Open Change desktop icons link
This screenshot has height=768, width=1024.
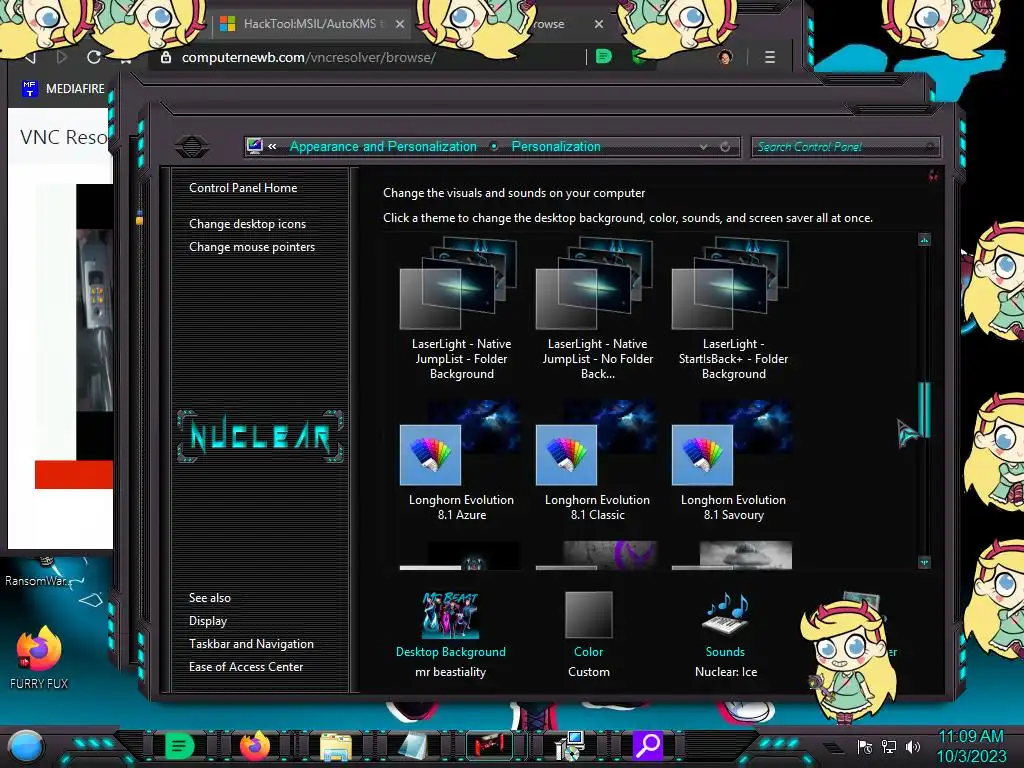(x=248, y=224)
